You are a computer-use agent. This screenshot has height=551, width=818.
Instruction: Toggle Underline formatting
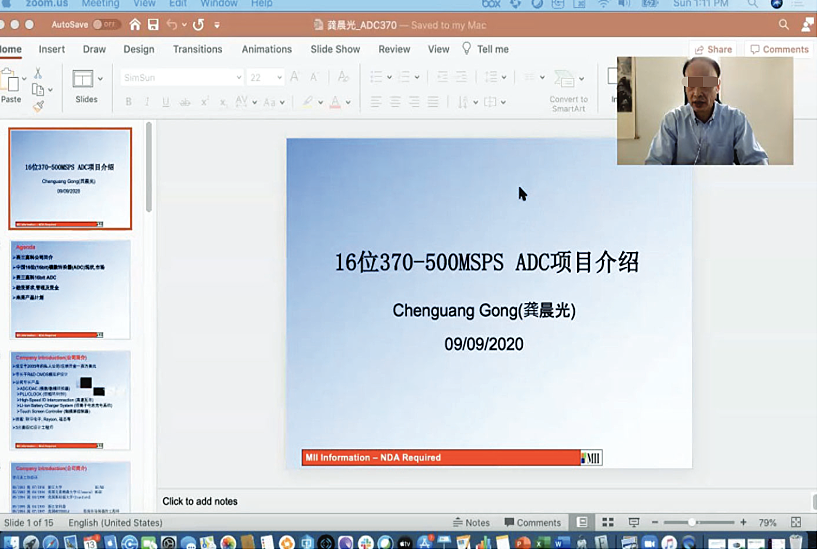(x=166, y=102)
